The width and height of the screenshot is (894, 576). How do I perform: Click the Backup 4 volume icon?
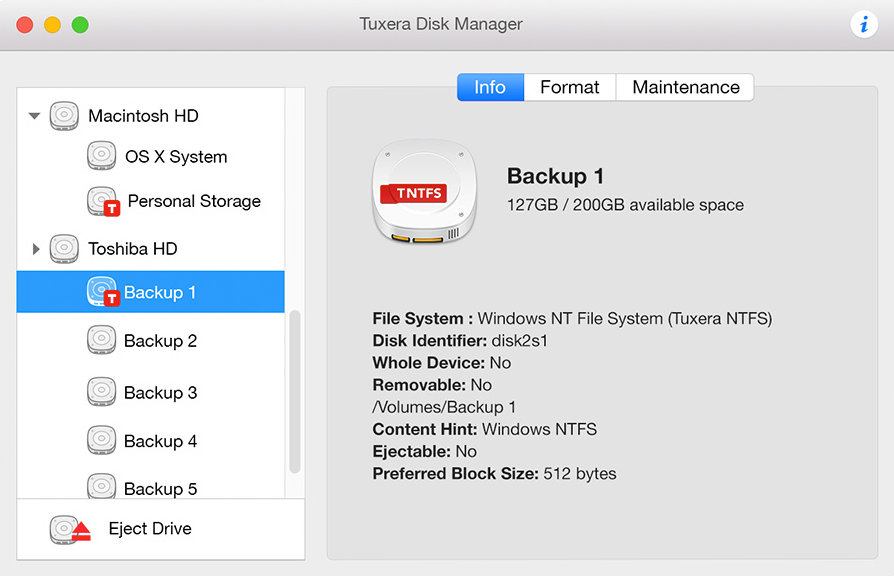101,441
